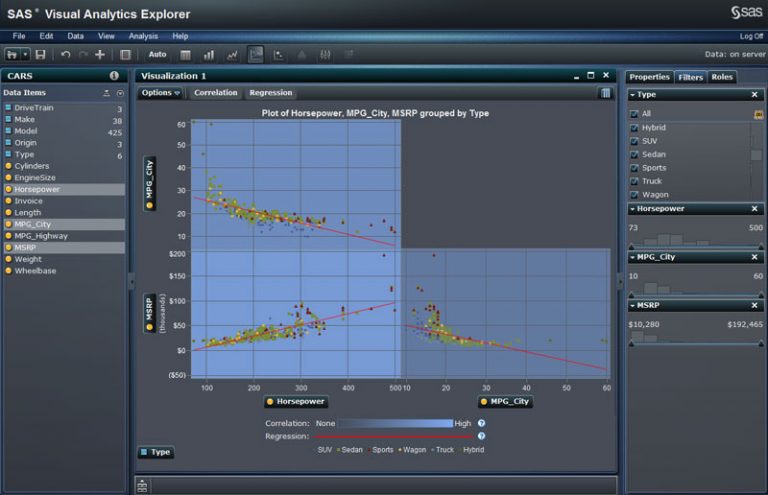This screenshot has width=768, height=495.
Task: Click the dimmed triangle visualization icon
Action: [x=302, y=55]
